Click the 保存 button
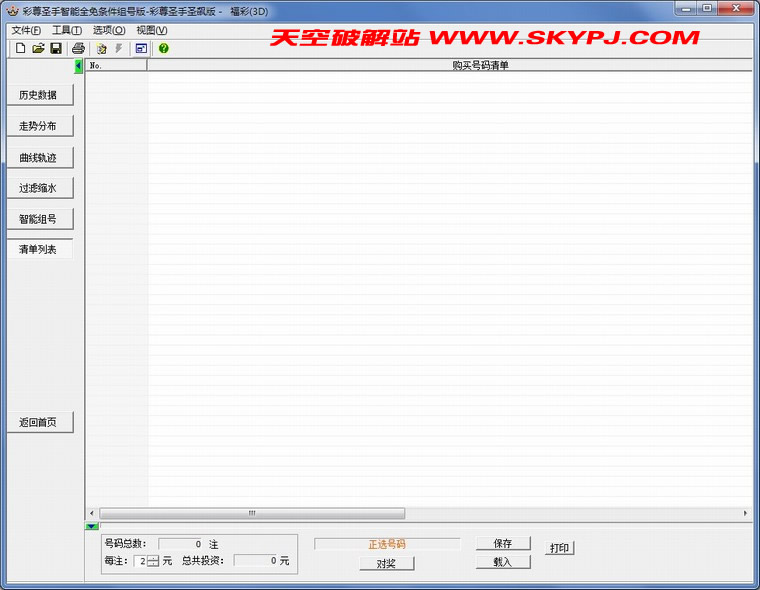This screenshot has width=760, height=590. click(502, 543)
